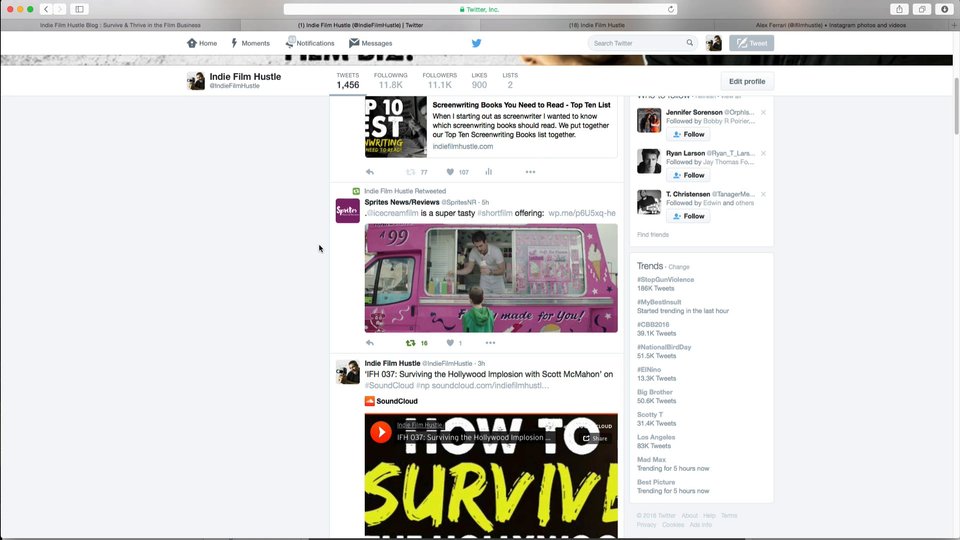Like the Sprites News/Reviews tweet

coord(450,343)
